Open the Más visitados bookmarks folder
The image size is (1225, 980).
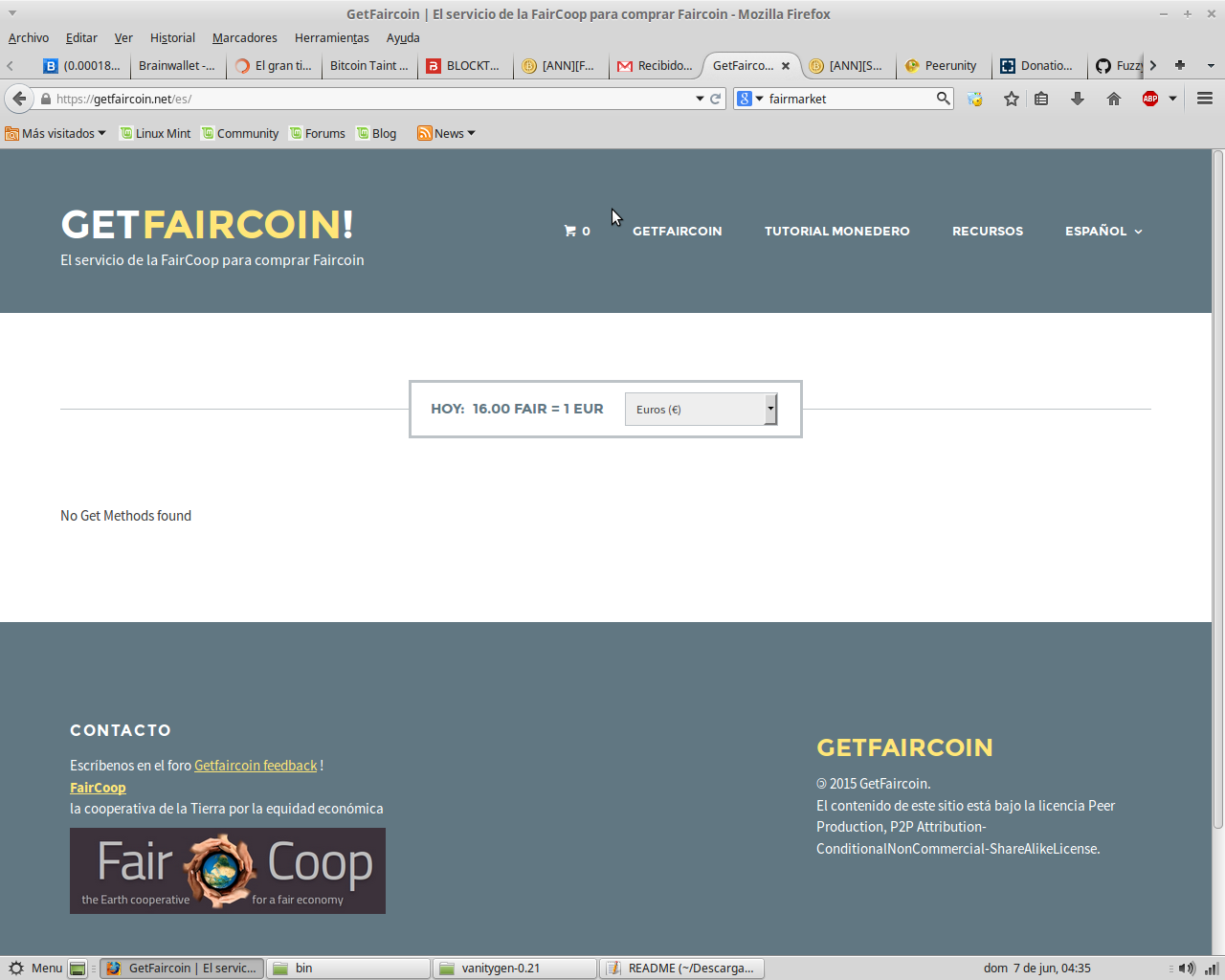56,133
